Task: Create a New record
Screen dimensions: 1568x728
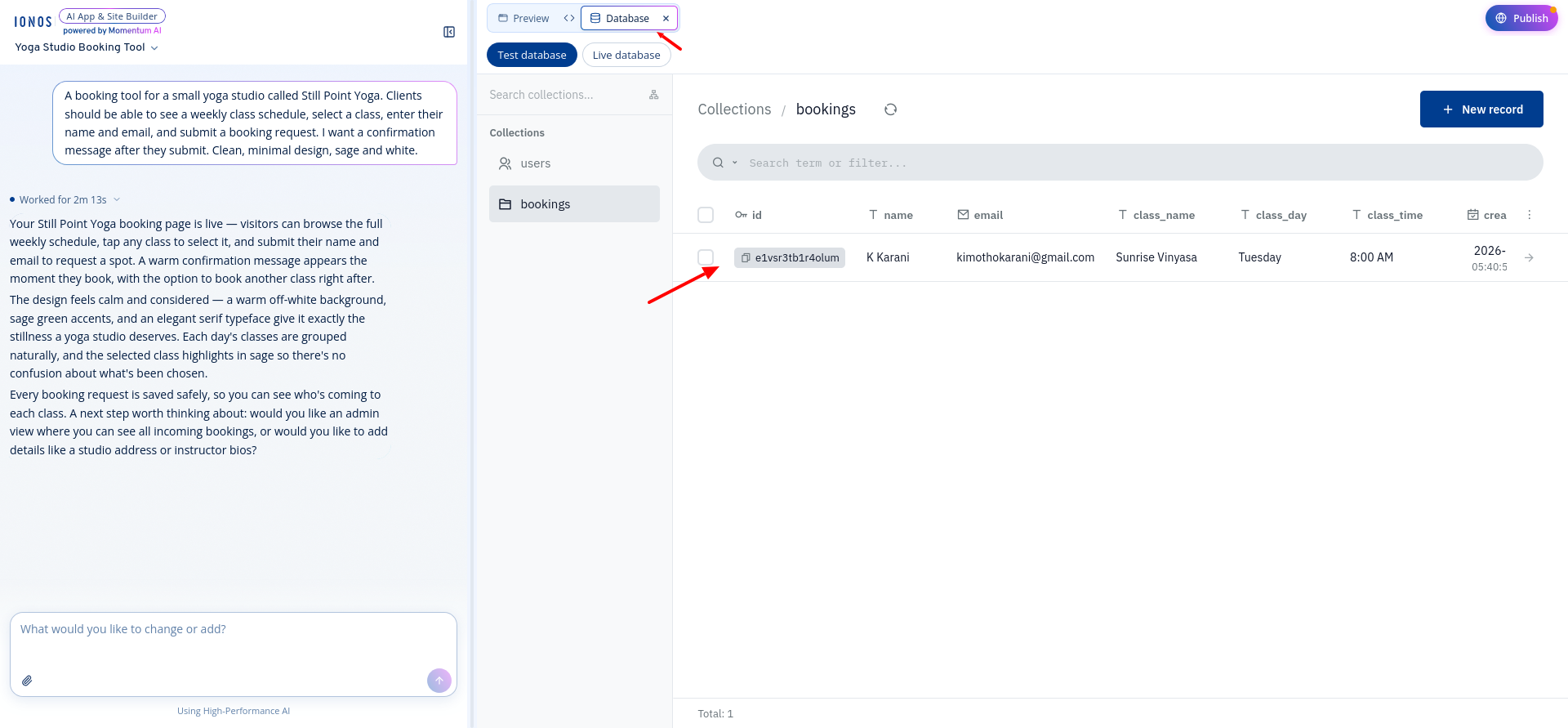Action: coord(1481,109)
